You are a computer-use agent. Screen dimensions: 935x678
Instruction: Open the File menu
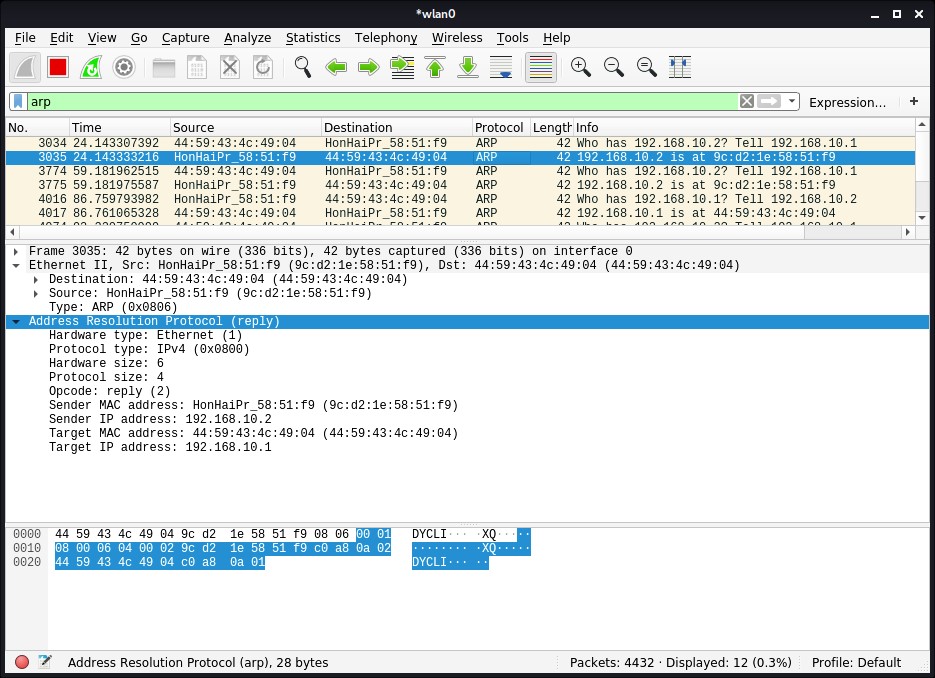coord(25,38)
